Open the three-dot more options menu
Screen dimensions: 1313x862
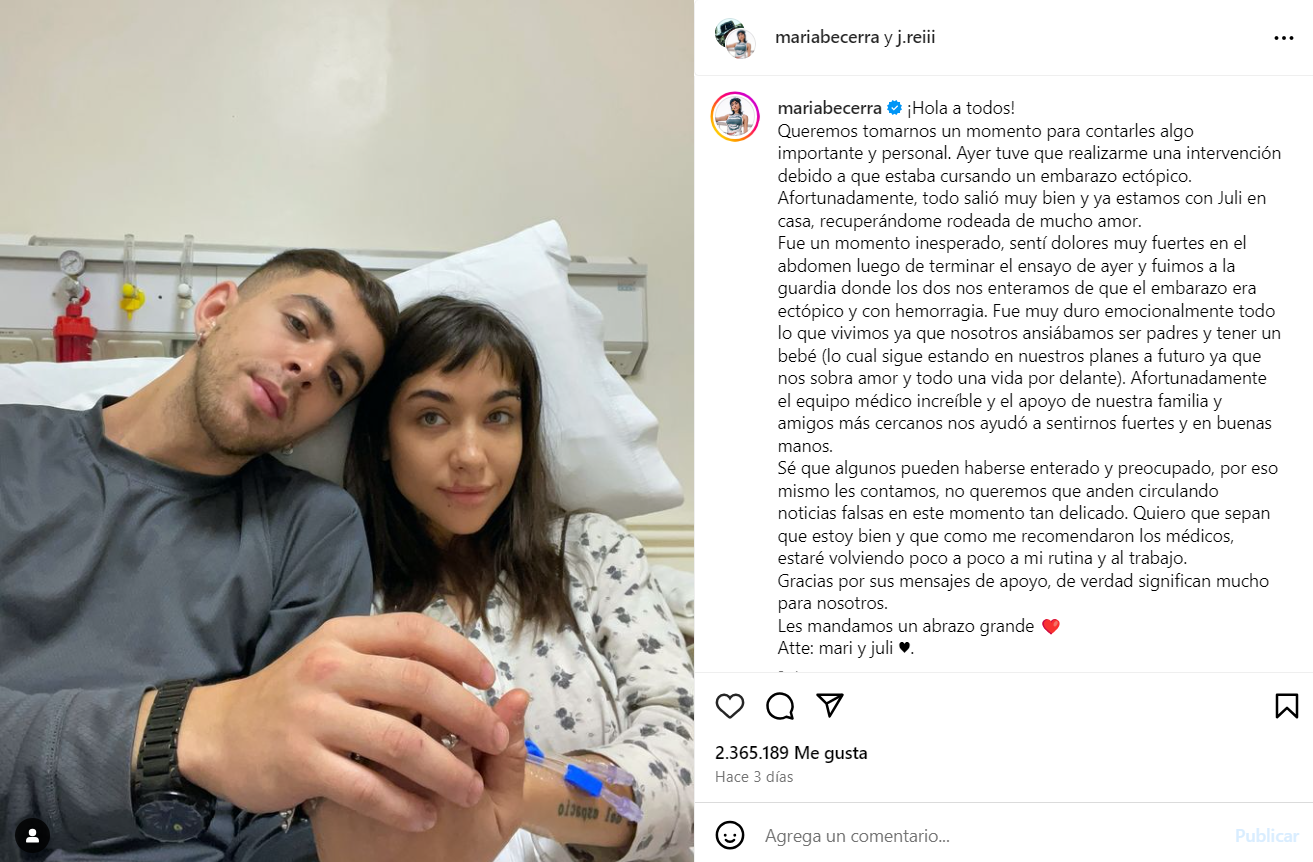1284,38
